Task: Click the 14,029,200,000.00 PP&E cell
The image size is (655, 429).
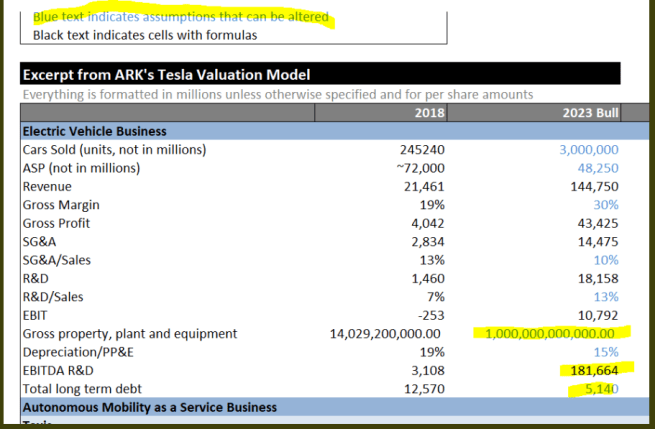Action: pyautogui.click(x=385, y=333)
